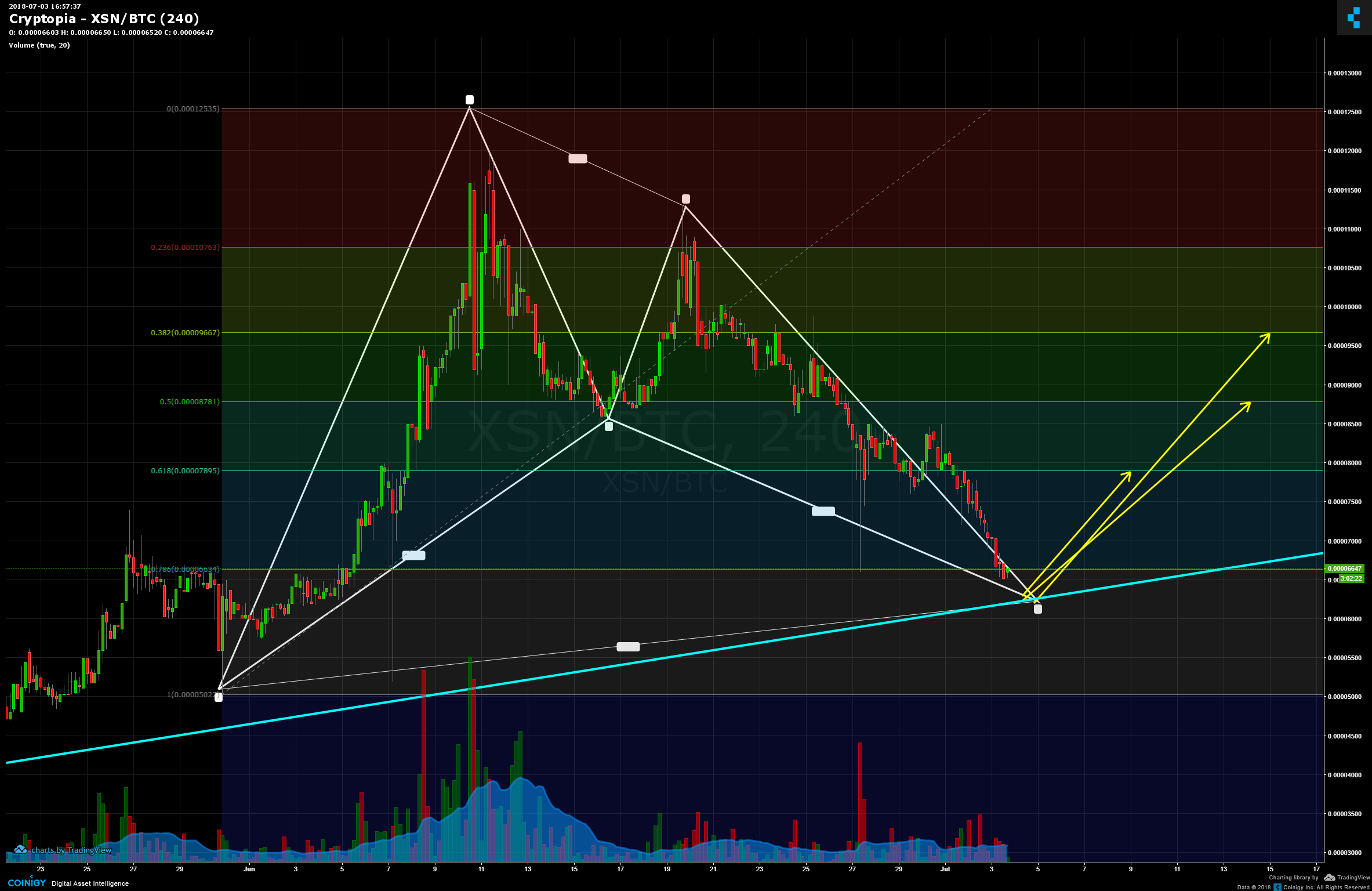
Task: Click Fibonacci label '0.236(0.00010763)'
Action: [185, 247]
